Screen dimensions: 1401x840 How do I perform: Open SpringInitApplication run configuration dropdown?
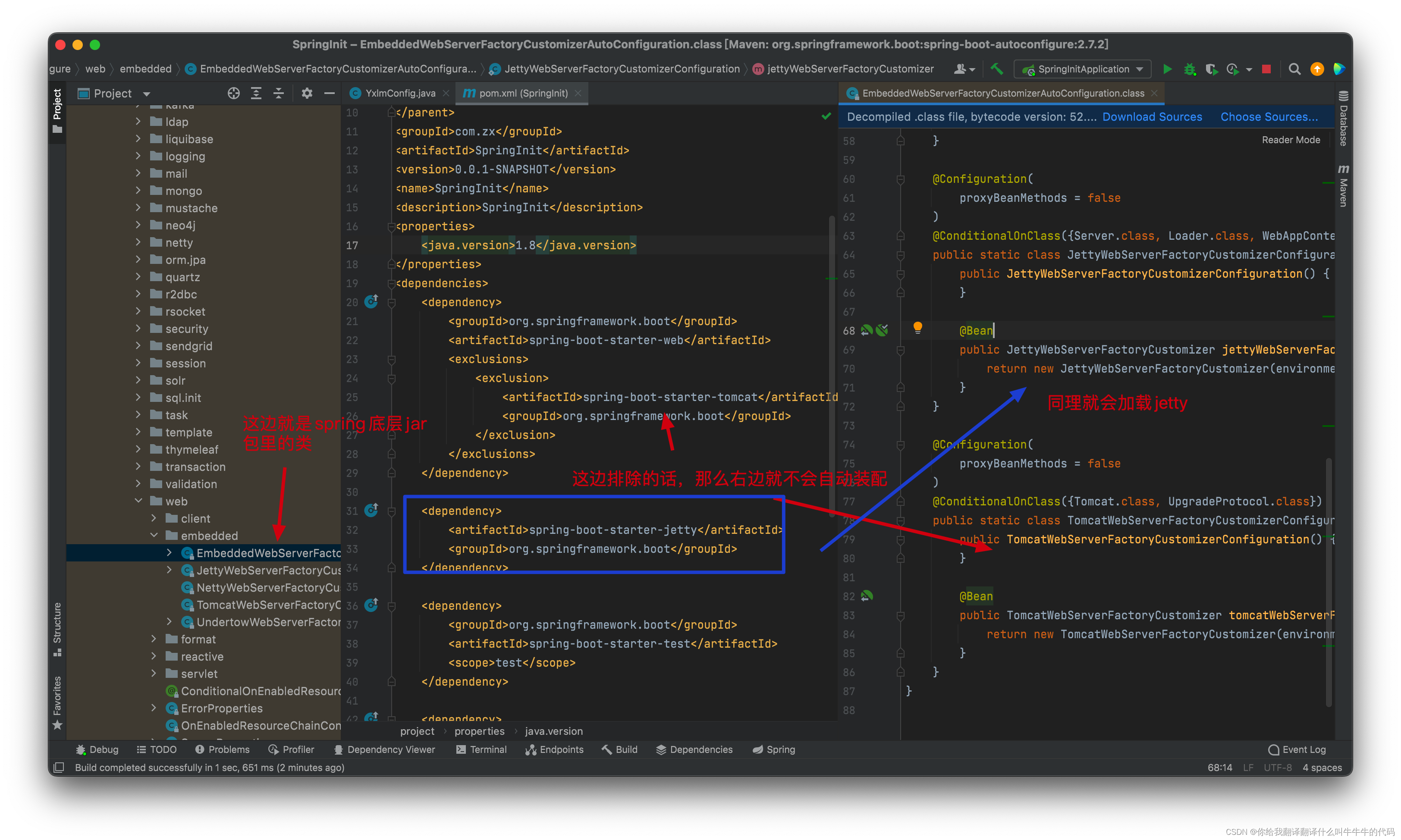pos(1083,69)
